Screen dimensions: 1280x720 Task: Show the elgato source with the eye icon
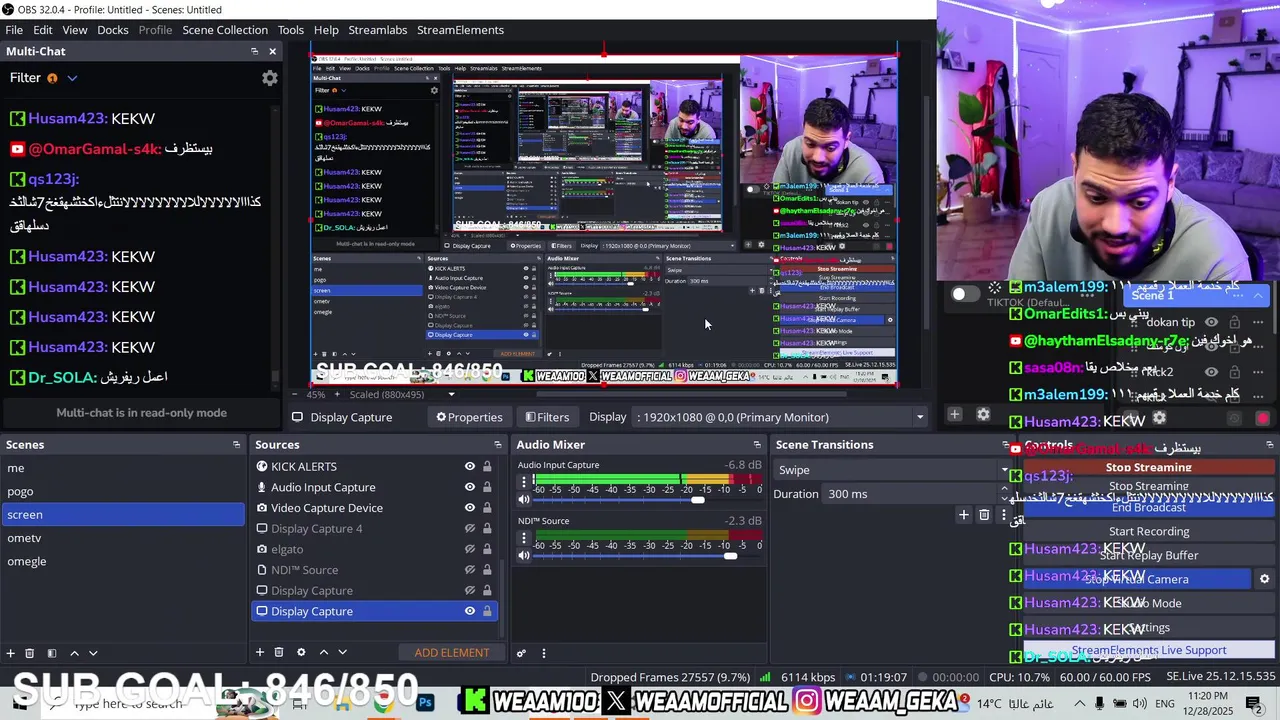tap(470, 549)
